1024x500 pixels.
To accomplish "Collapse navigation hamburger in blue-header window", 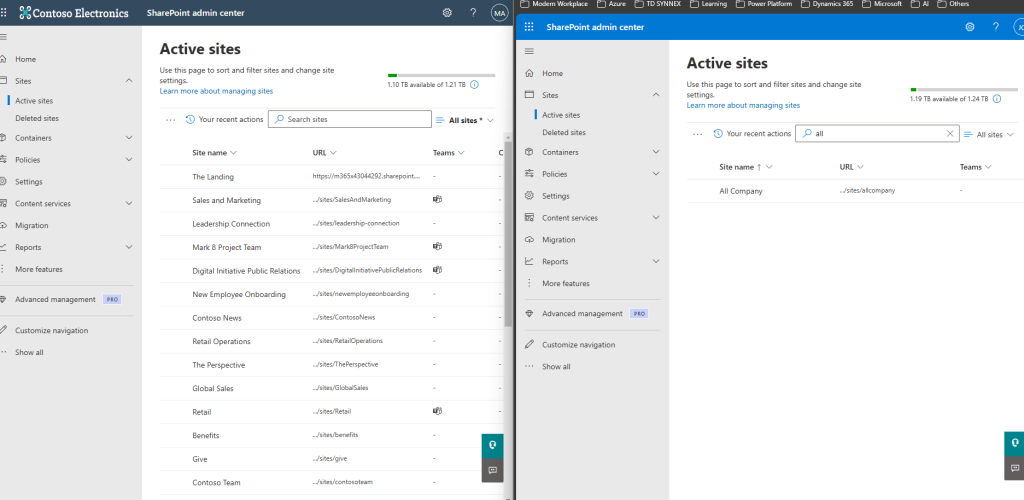I will click(529, 52).
